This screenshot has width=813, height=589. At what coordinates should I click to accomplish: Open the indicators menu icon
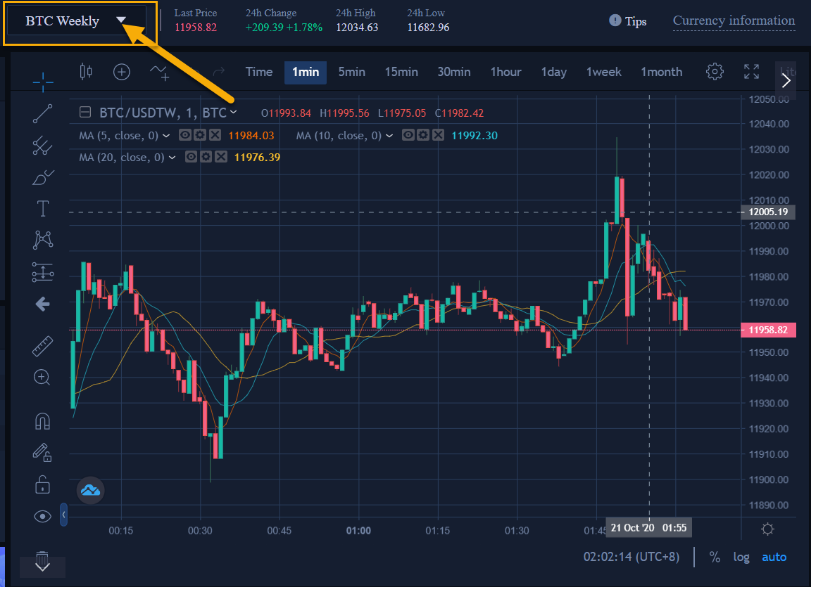click(159, 72)
